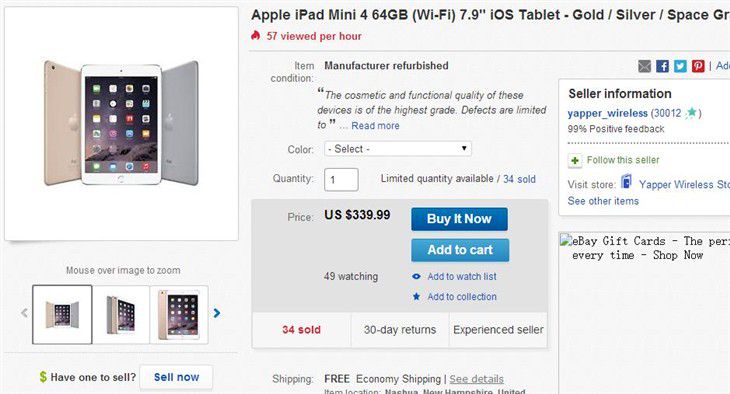Share the listing on Twitter
The width and height of the screenshot is (730, 394).
point(680,66)
